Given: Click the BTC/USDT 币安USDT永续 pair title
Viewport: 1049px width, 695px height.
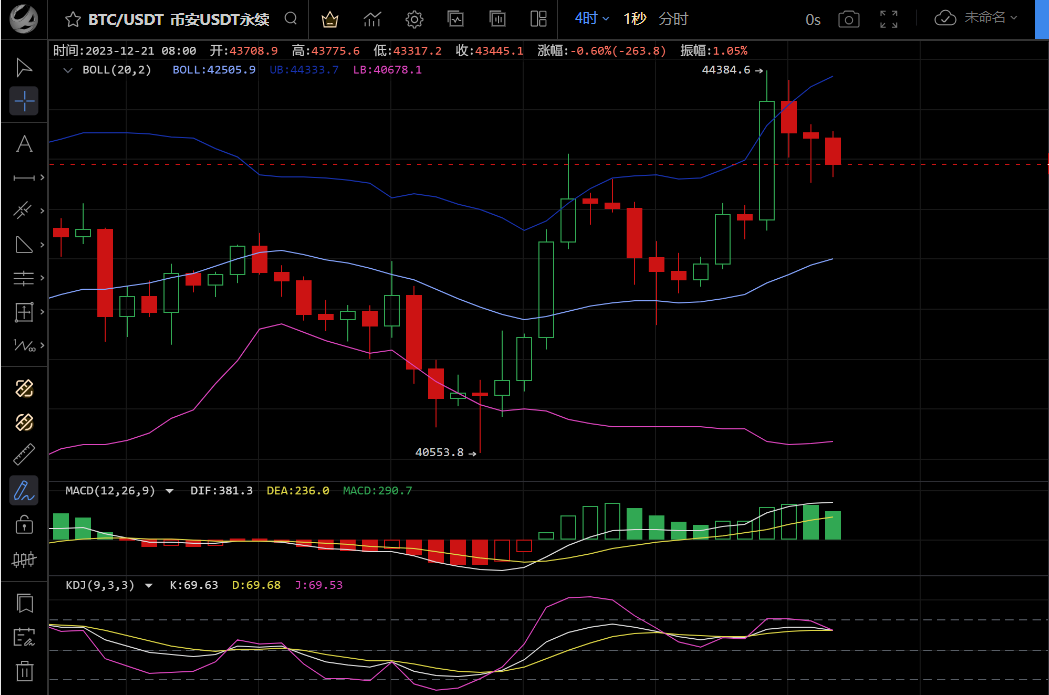Looking at the screenshot, I should point(179,19).
